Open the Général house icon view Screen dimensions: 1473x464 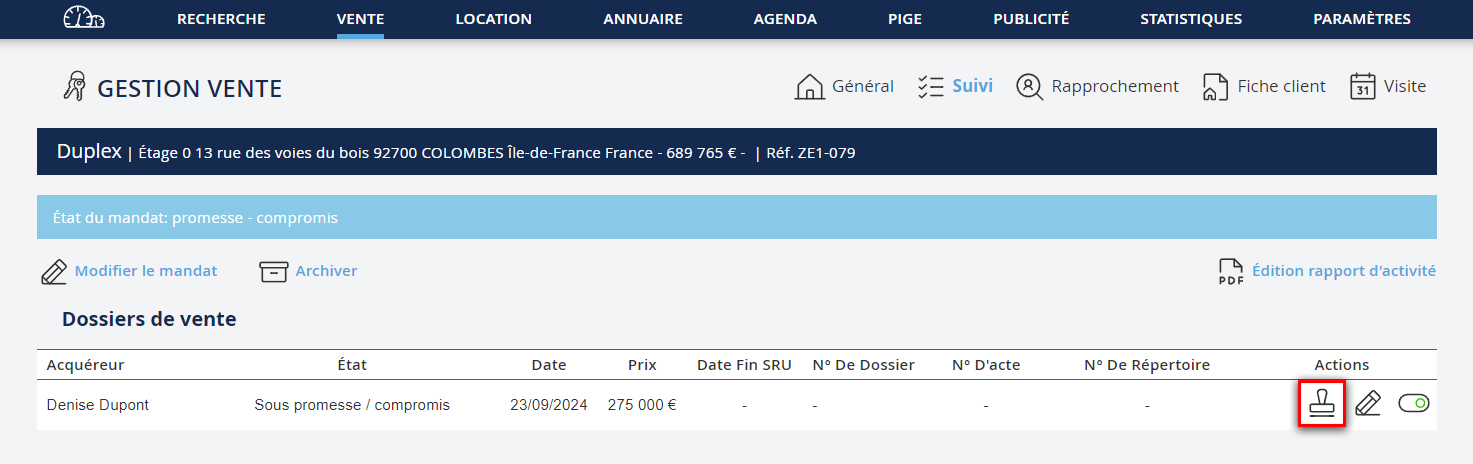844,87
